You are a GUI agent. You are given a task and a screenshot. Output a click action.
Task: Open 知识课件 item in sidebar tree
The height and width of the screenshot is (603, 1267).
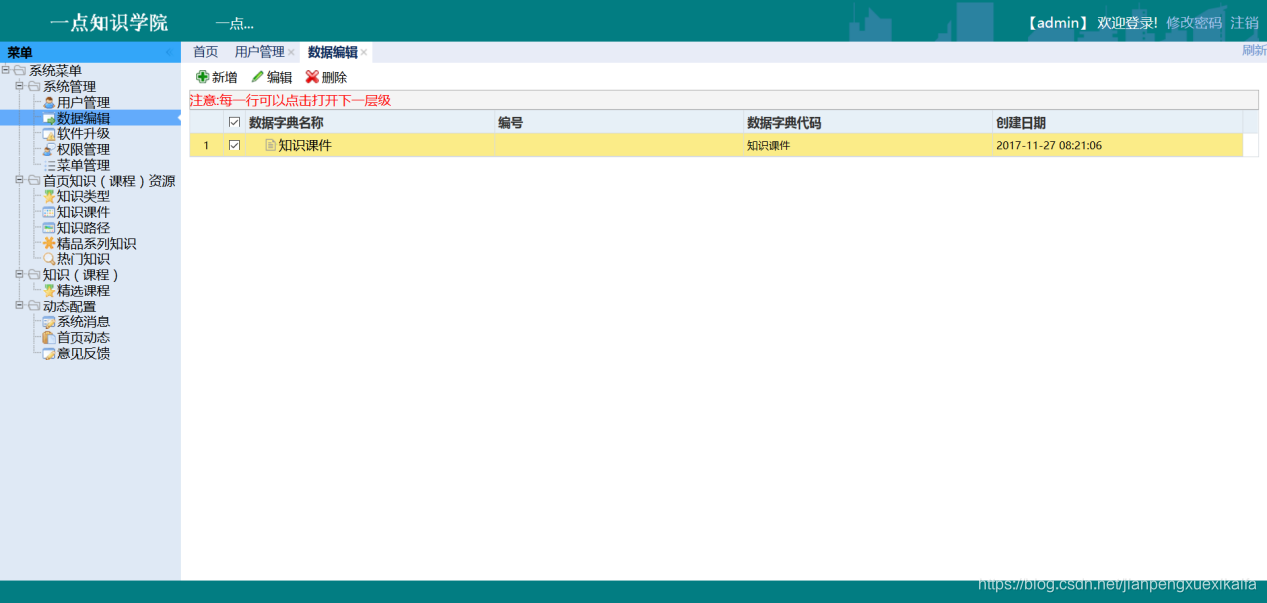83,212
